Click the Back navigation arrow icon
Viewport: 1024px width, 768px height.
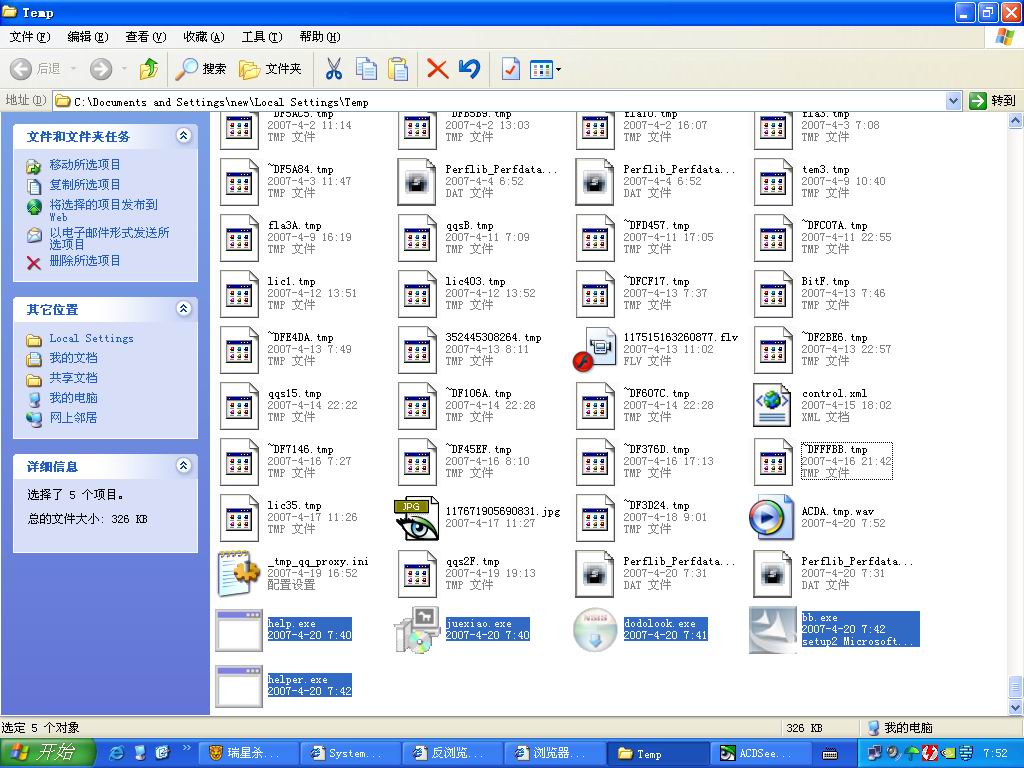tap(21, 69)
